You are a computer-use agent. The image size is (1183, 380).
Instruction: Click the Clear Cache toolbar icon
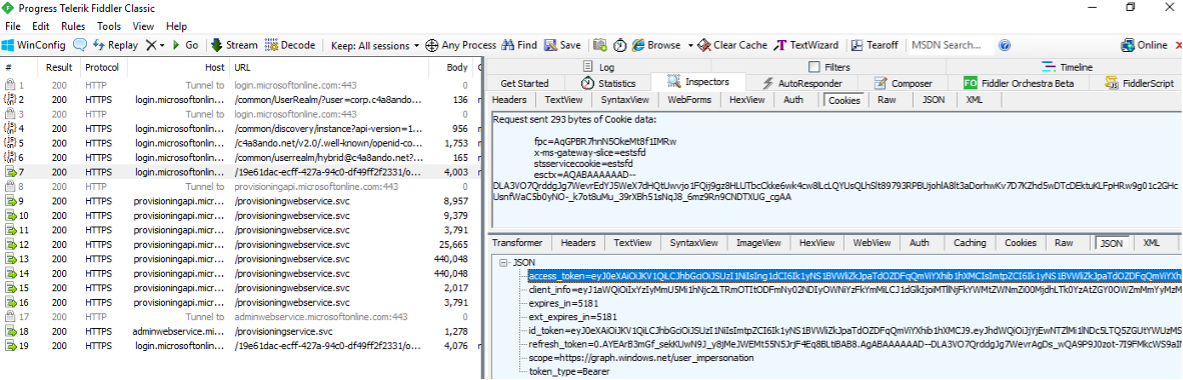pyautogui.click(x=703, y=45)
